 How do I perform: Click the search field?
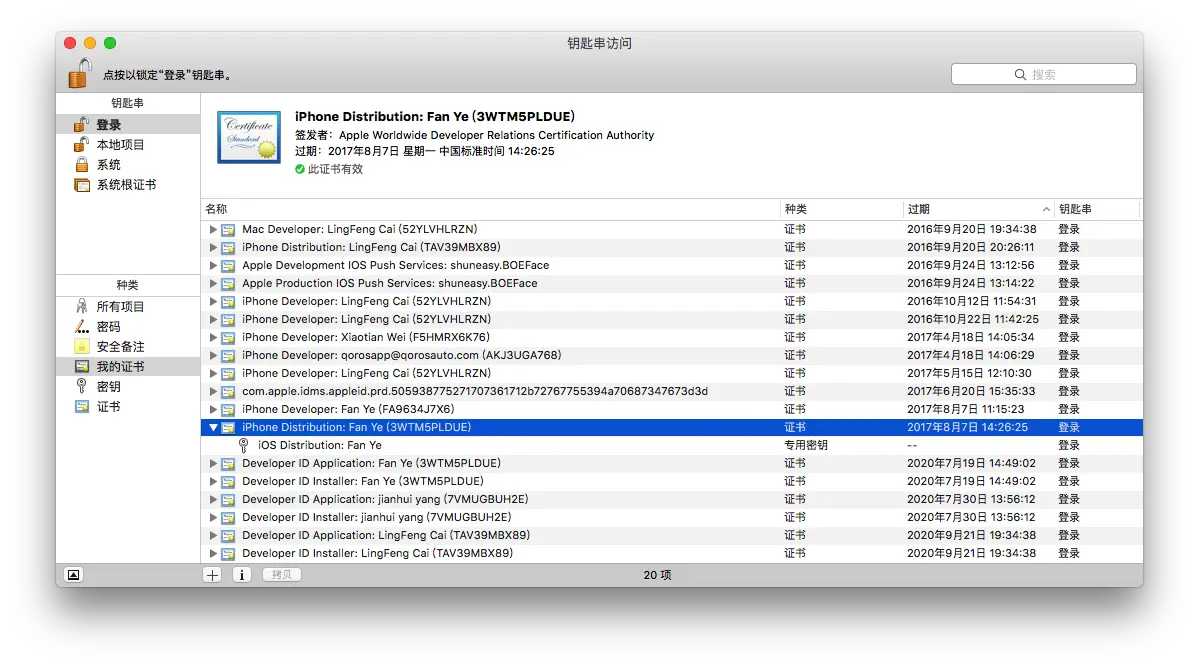(x=1043, y=74)
